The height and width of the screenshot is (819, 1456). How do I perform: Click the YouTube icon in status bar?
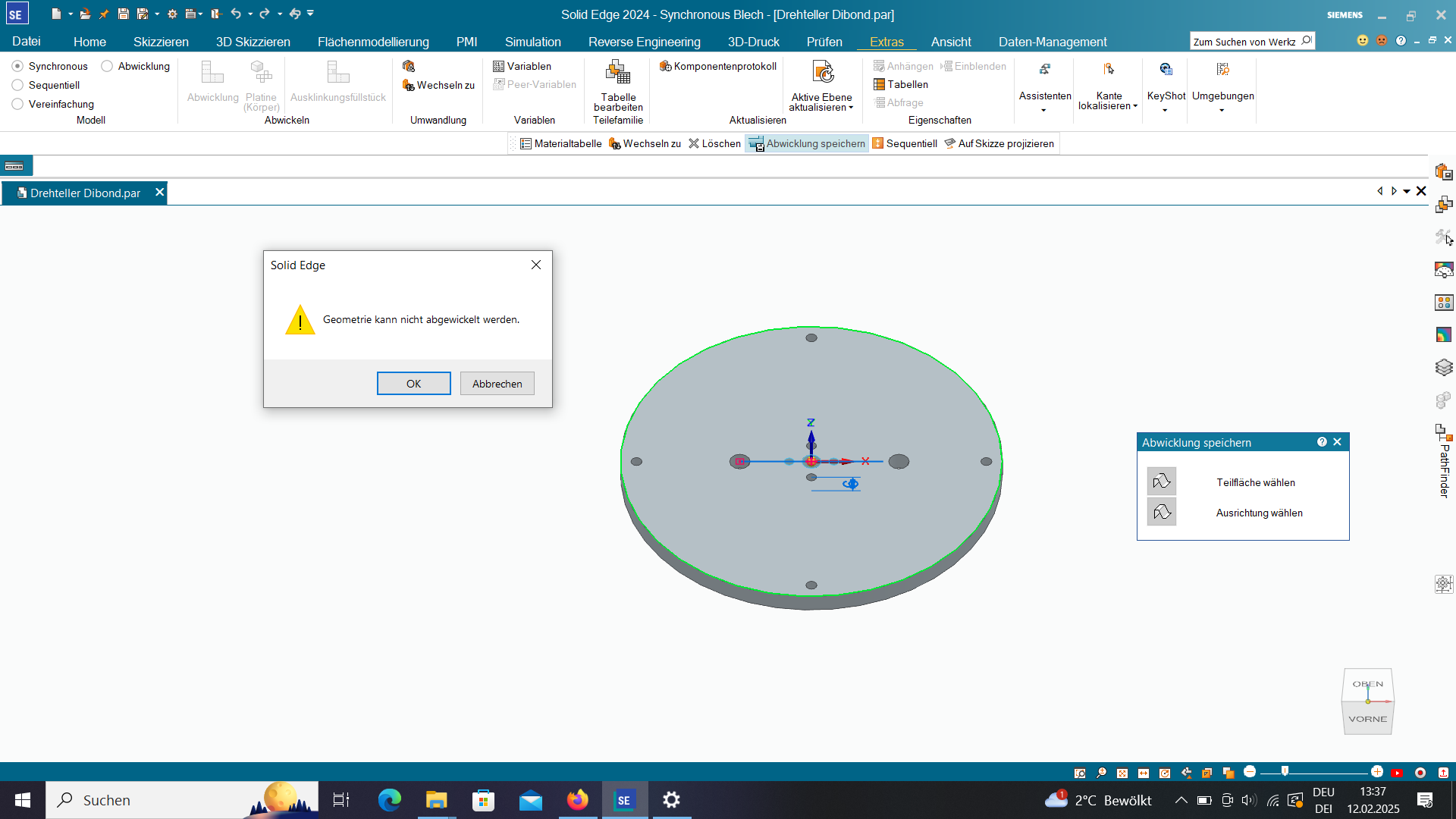point(1397,773)
